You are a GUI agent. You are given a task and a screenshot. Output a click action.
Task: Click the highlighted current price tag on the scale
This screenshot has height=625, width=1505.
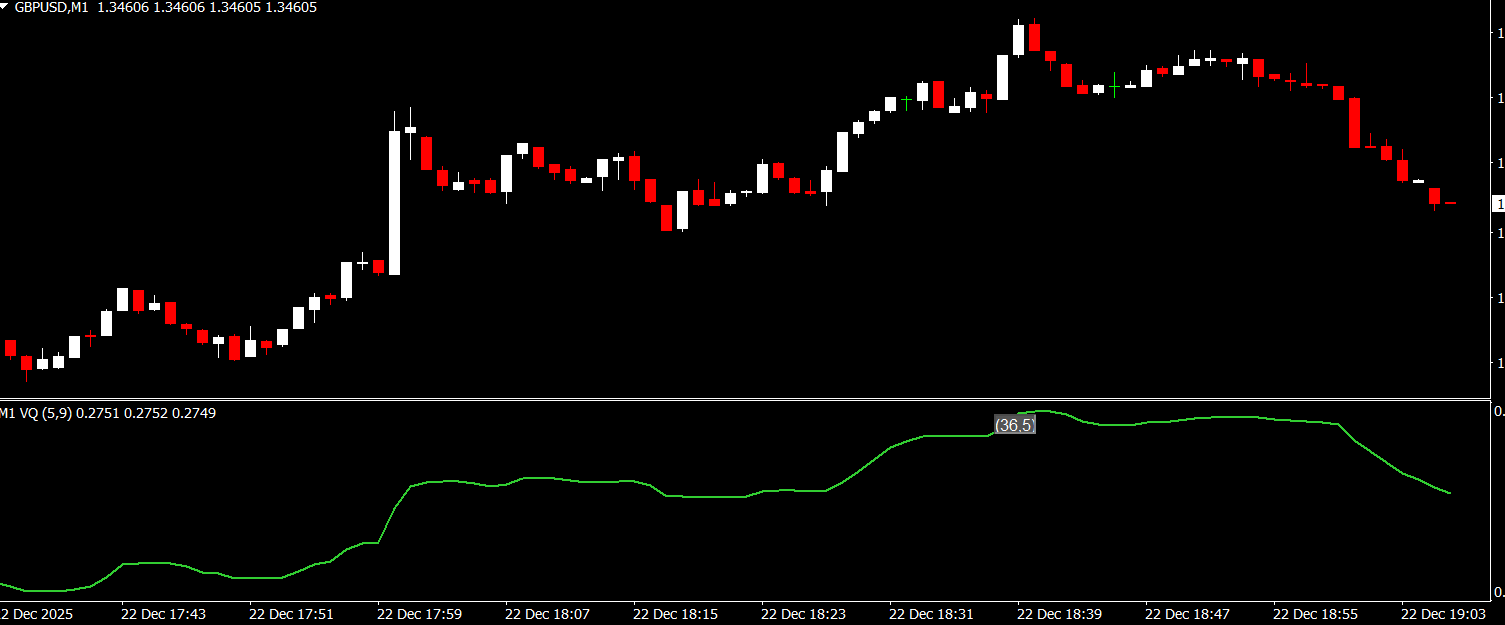pos(1498,204)
